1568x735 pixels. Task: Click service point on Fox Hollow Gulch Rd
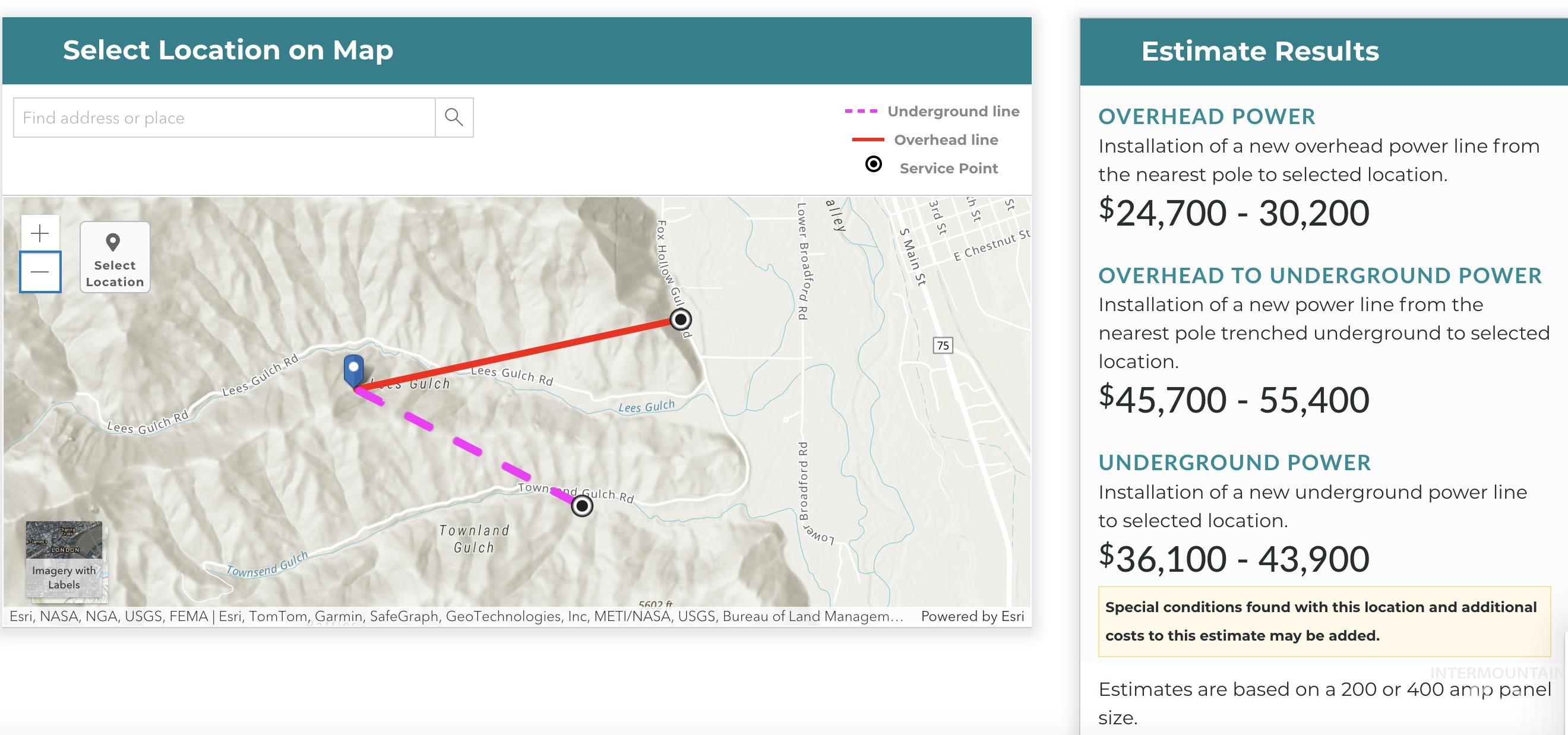[x=681, y=319]
